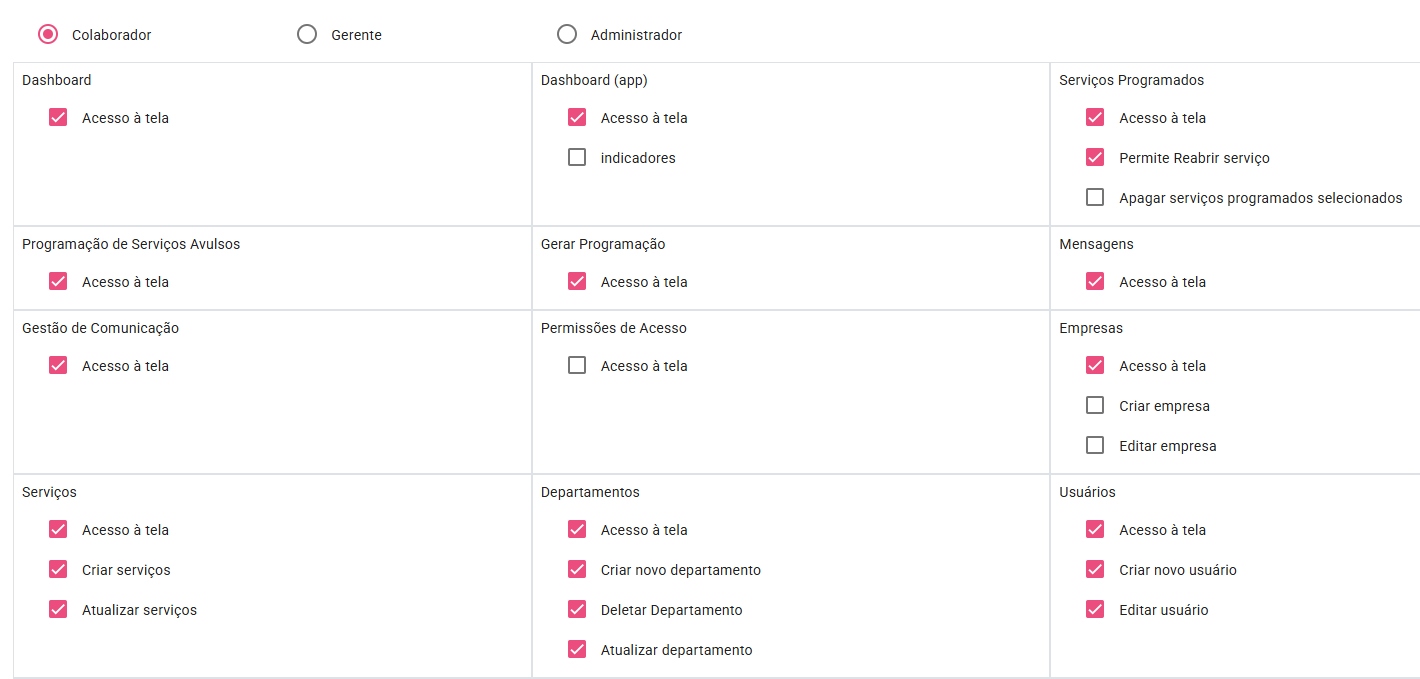Uncheck Acesso à tela under Gestão de Comunicação
Screen dimensions: 1420x679
pyautogui.click(x=58, y=365)
